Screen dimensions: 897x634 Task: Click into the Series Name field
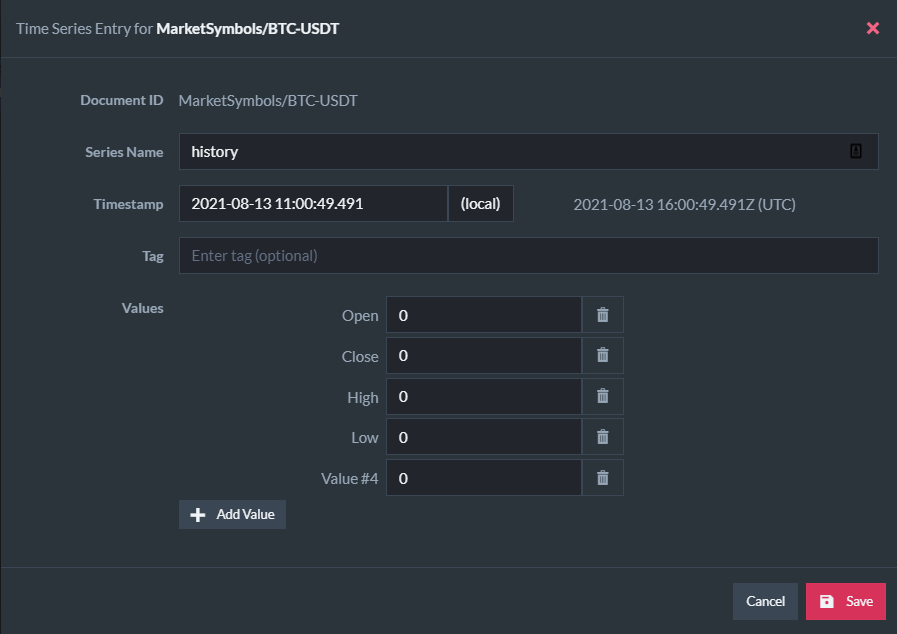pyautogui.click(x=510, y=152)
